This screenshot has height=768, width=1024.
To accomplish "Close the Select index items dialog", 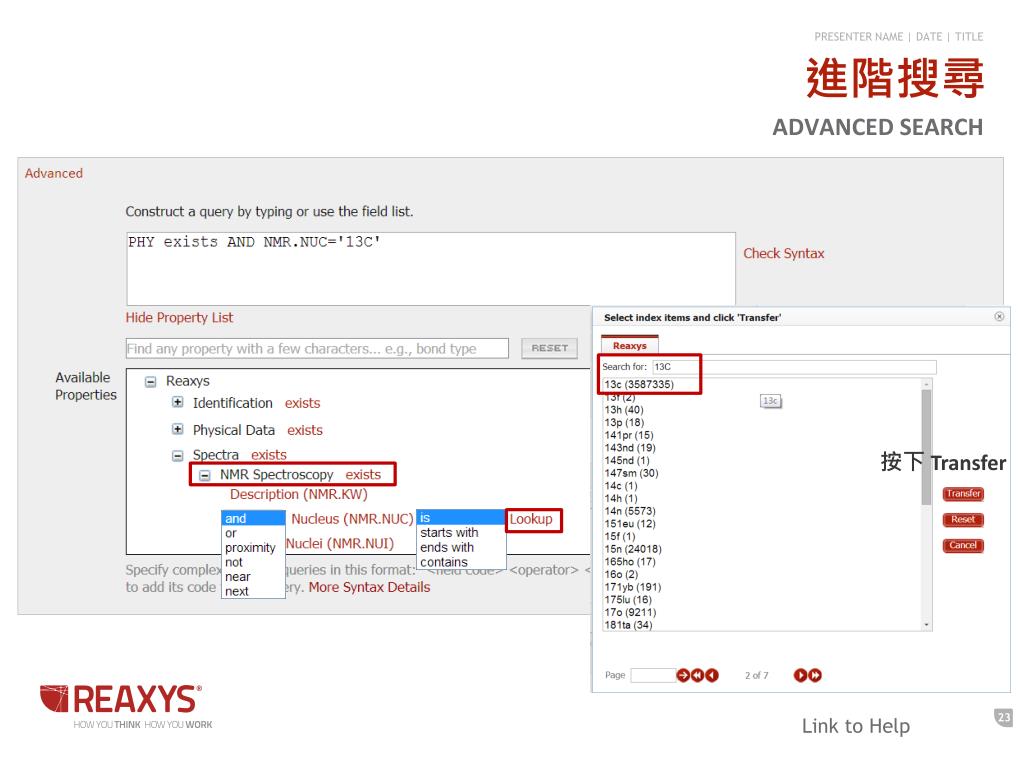I will tap(999, 317).
